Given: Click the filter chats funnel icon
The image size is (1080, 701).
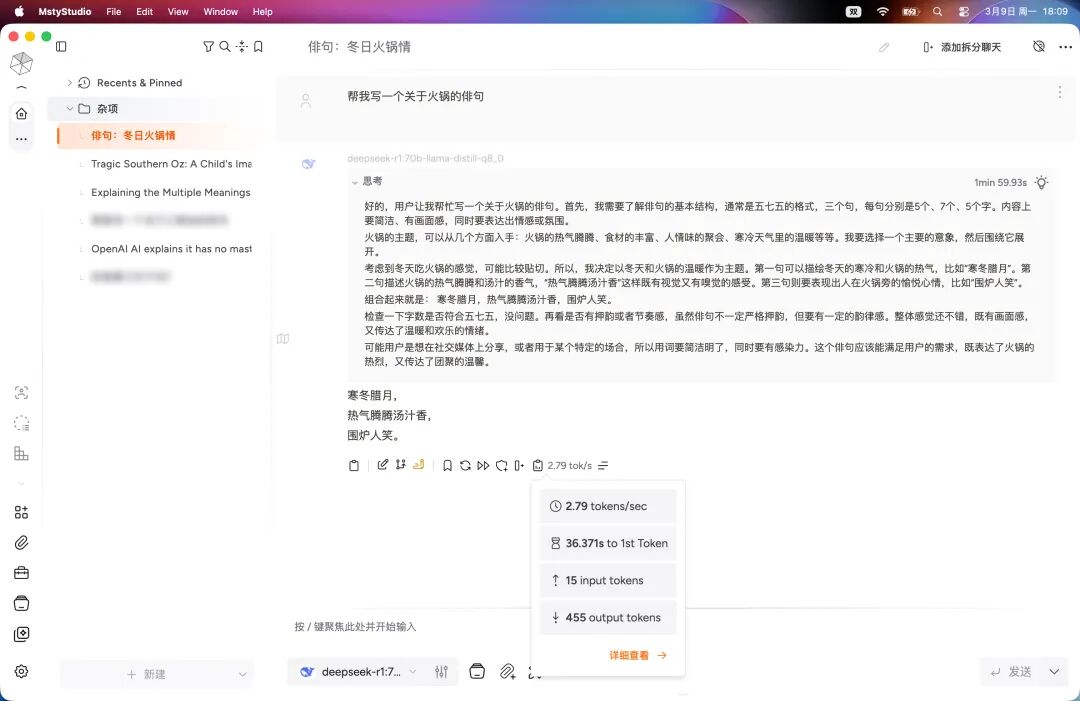Looking at the screenshot, I should click(x=208, y=47).
